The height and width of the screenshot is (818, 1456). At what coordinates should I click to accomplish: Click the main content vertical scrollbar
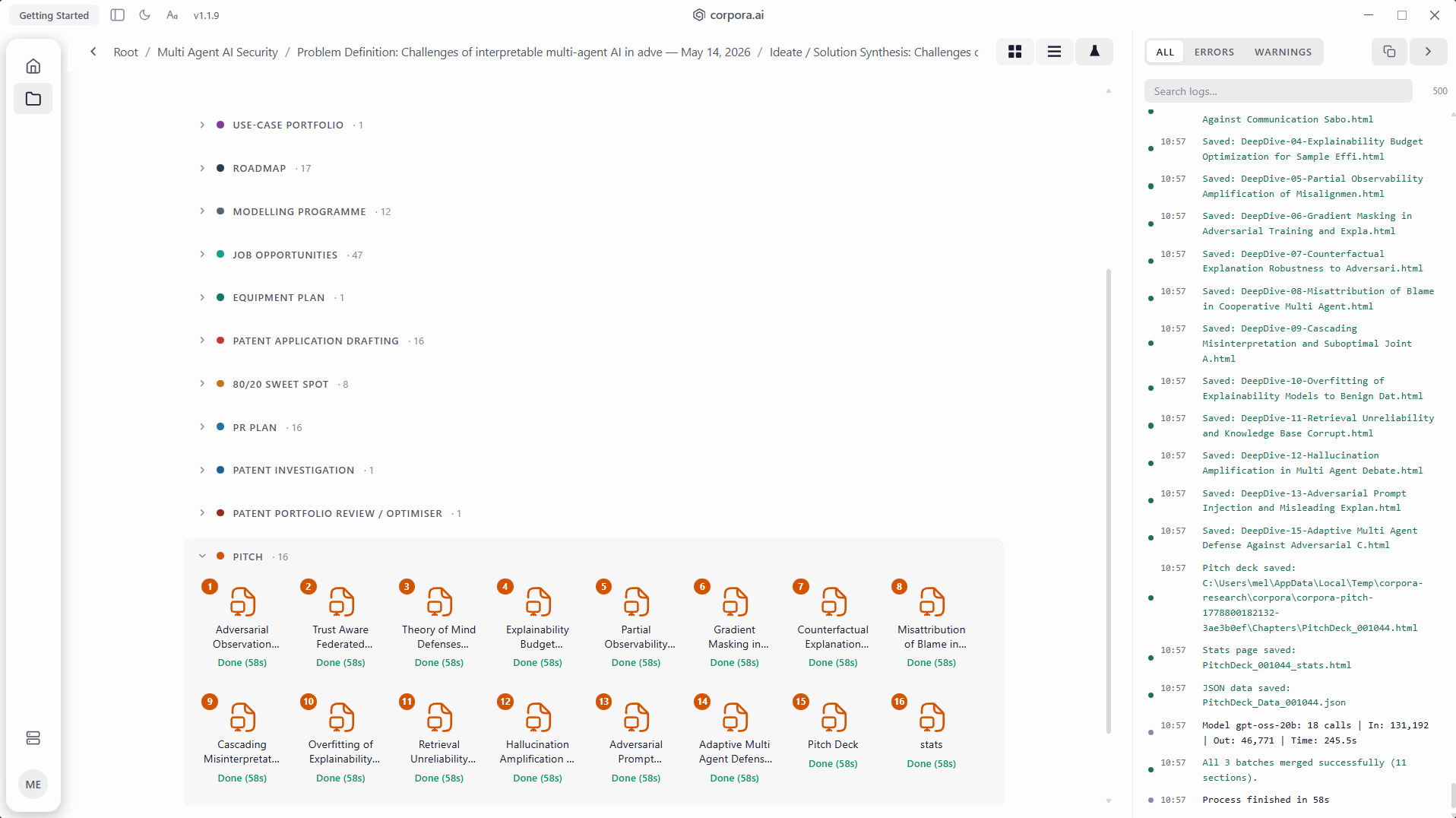tap(1109, 500)
